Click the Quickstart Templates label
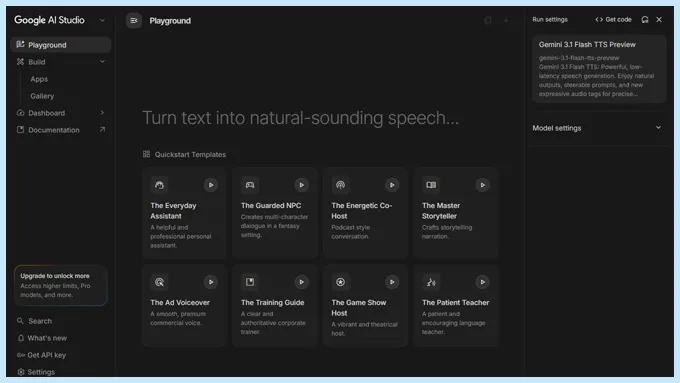The height and width of the screenshot is (383, 680). point(190,154)
